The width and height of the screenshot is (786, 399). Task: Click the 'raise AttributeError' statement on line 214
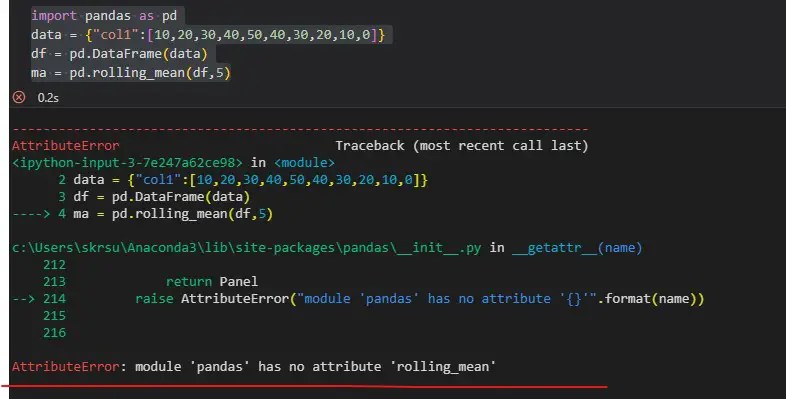(420, 299)
